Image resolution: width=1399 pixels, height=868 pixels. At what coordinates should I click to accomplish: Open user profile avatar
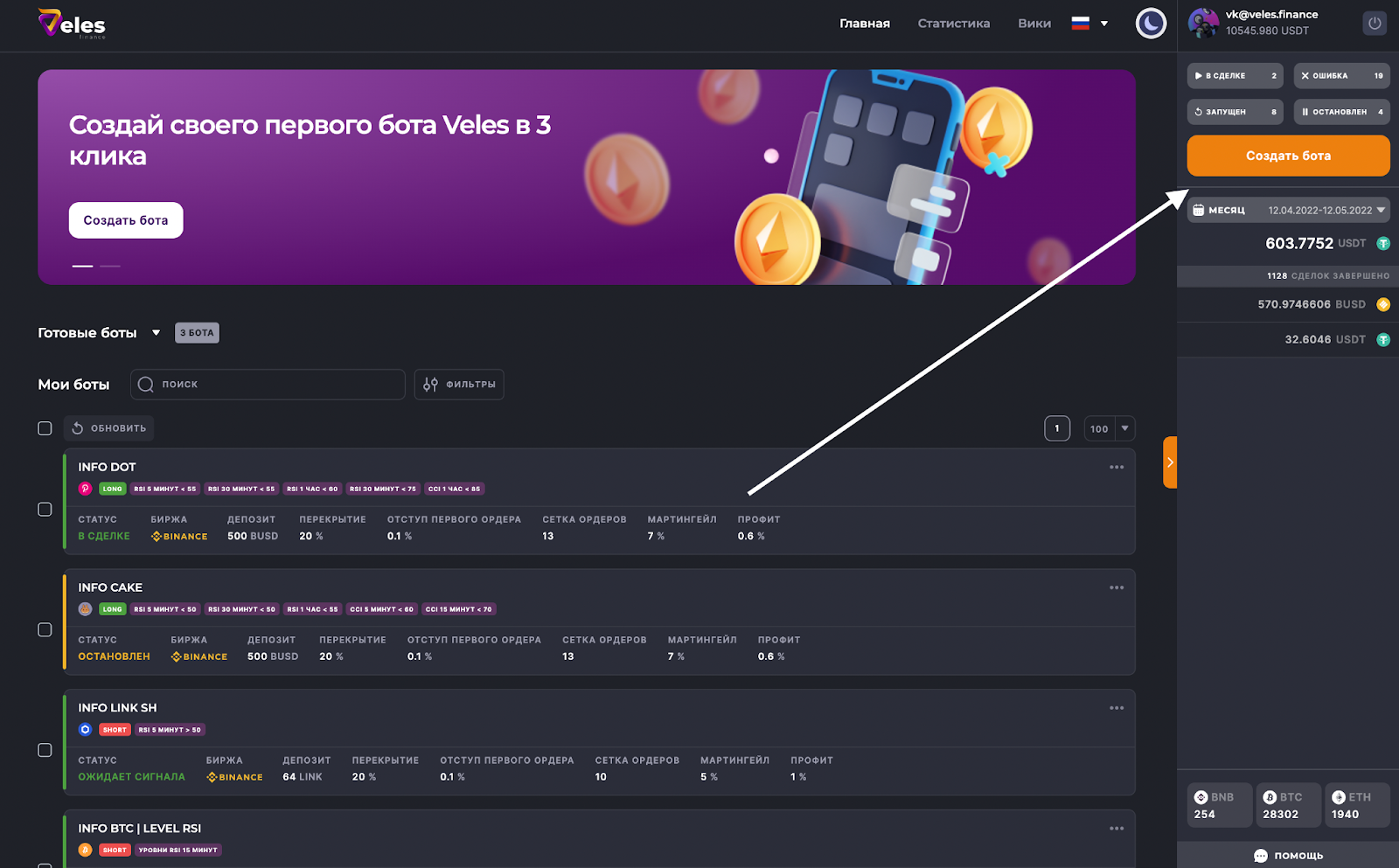coord(1203,24)
